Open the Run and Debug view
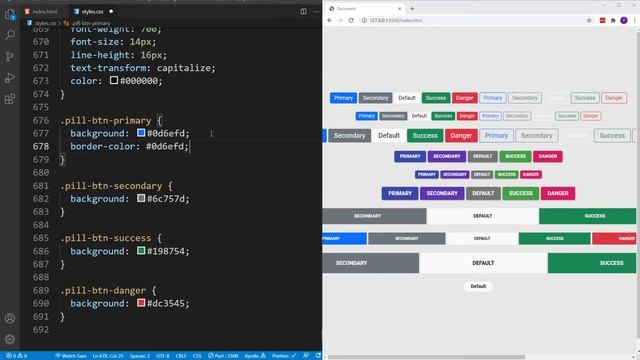640x360 pixels. (x=10, y=78)
